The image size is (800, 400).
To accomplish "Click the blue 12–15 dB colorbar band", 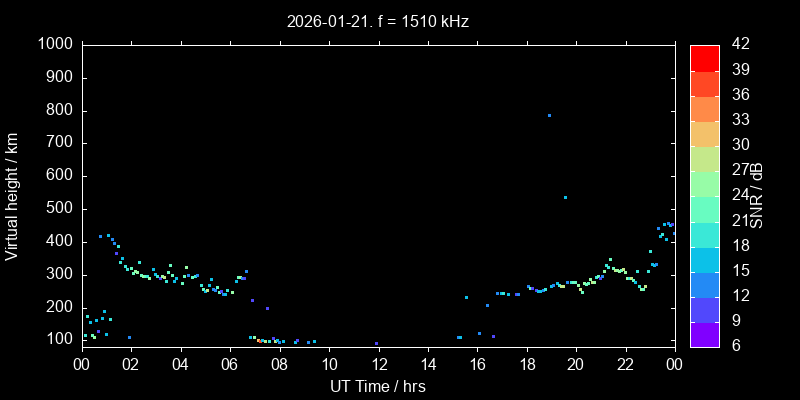I will pyautogui.click(x=704, y=284).
